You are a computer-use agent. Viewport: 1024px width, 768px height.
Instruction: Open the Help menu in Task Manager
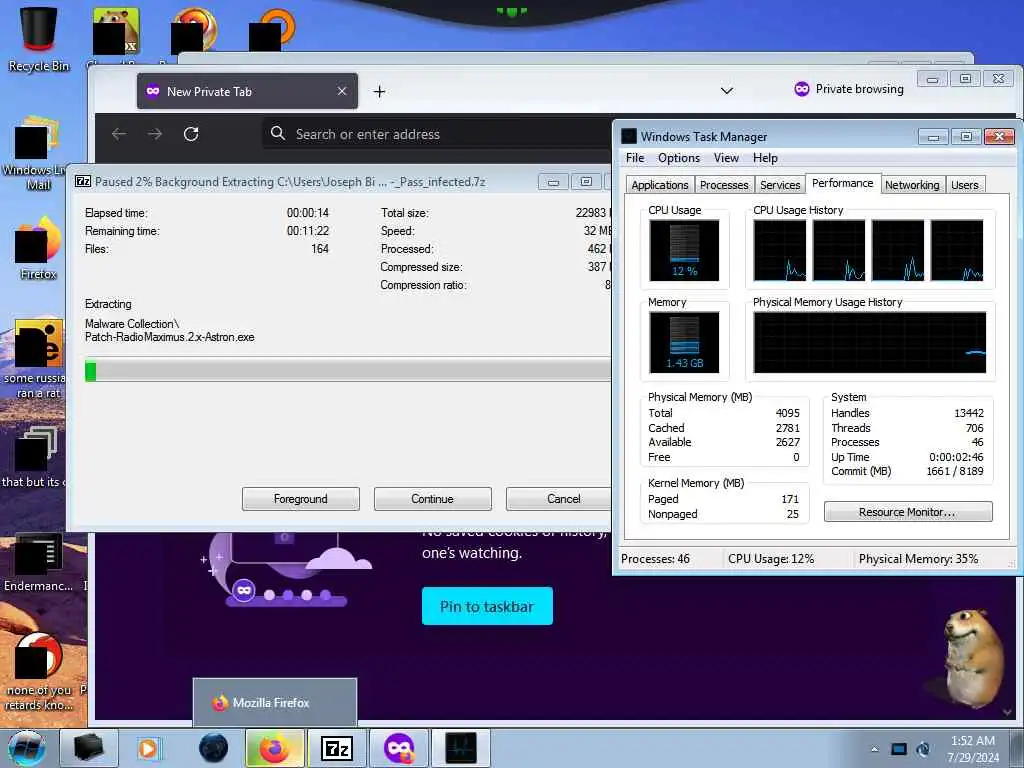[x=765, y=158]
